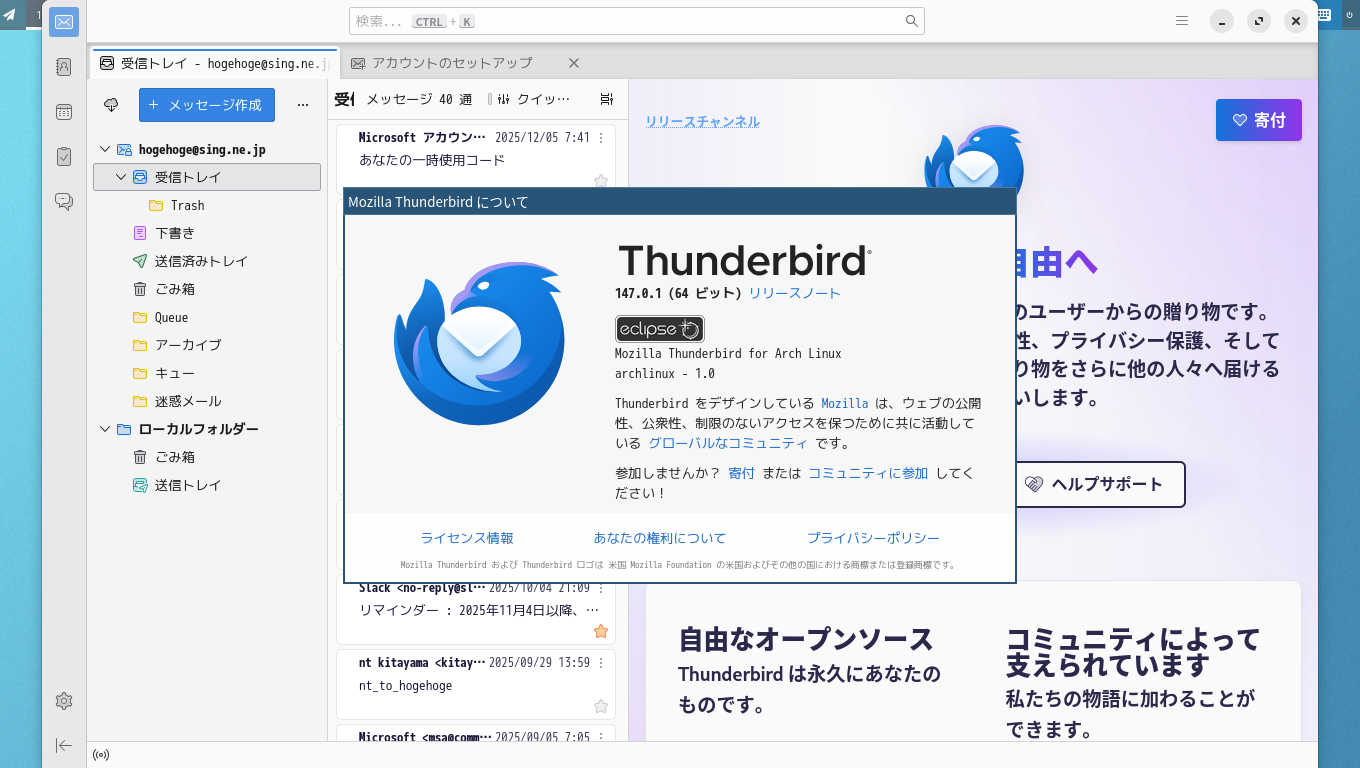The image size is (1360, 768).
Task: Open the コミュニティに参加 link
Action: (x=868, y=473)
